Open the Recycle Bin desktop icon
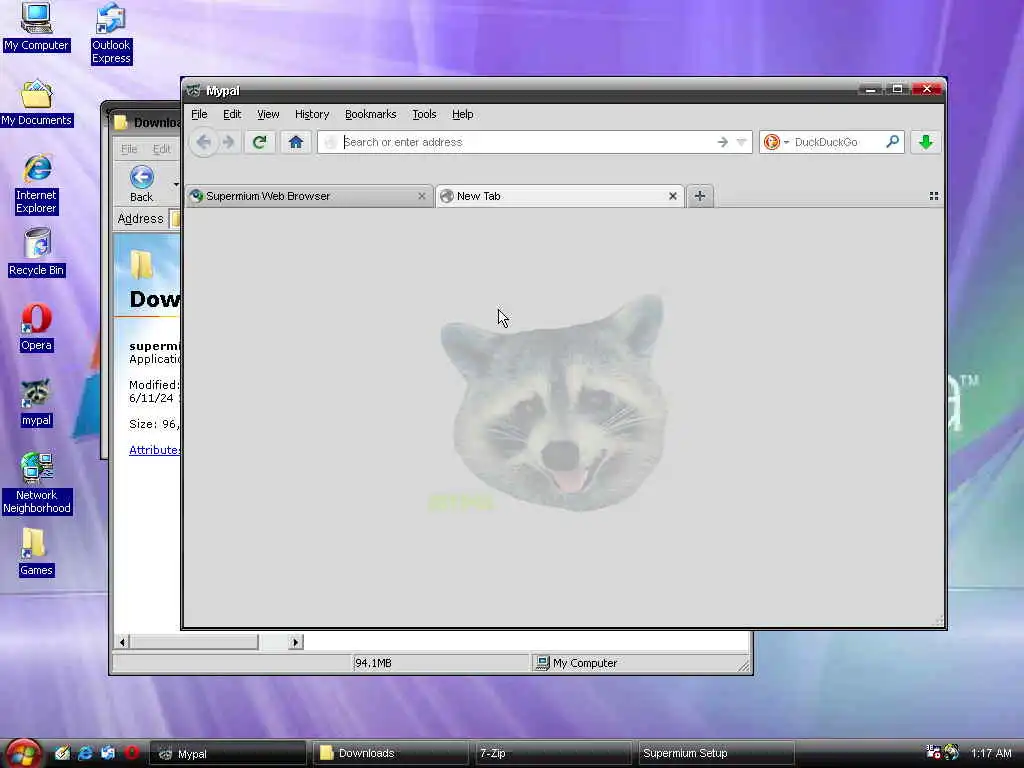Screen dimensions: 1024x768 37,253
